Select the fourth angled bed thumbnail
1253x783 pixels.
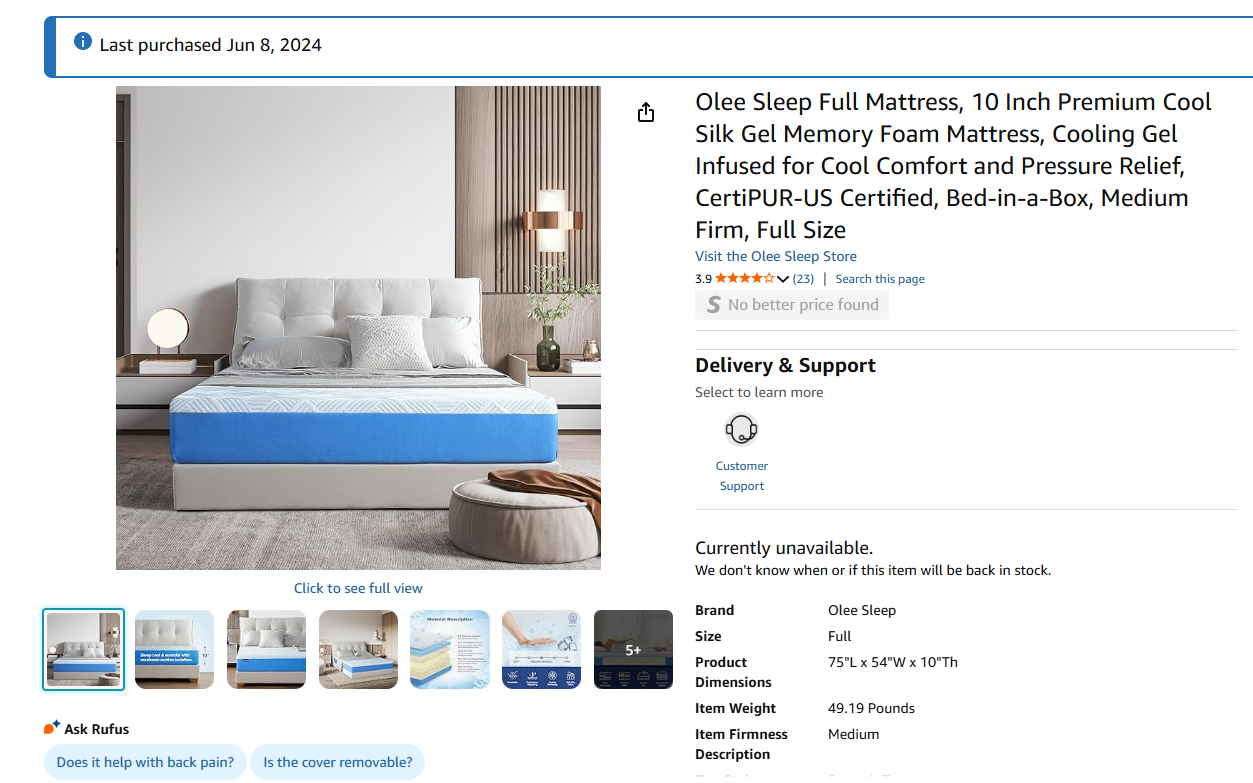point(358,649)
